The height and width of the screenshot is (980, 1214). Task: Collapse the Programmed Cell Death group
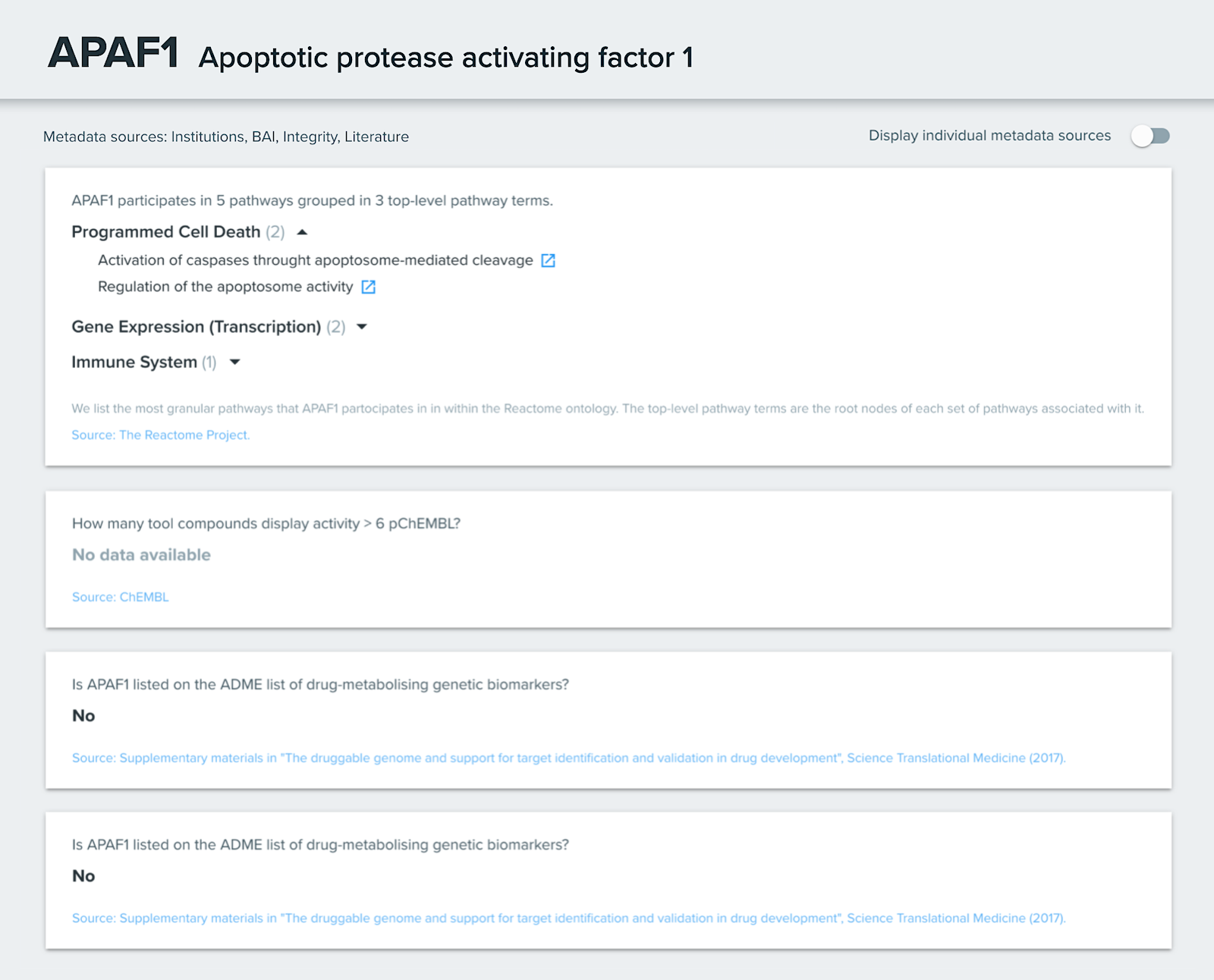302,232
